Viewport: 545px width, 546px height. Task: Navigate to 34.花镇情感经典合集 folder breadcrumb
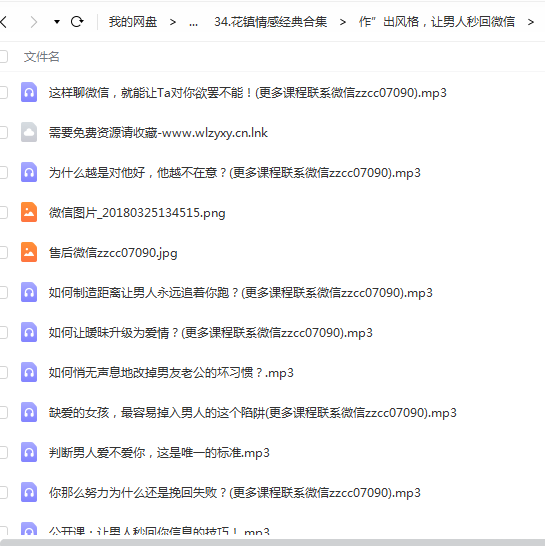[271, 22]
